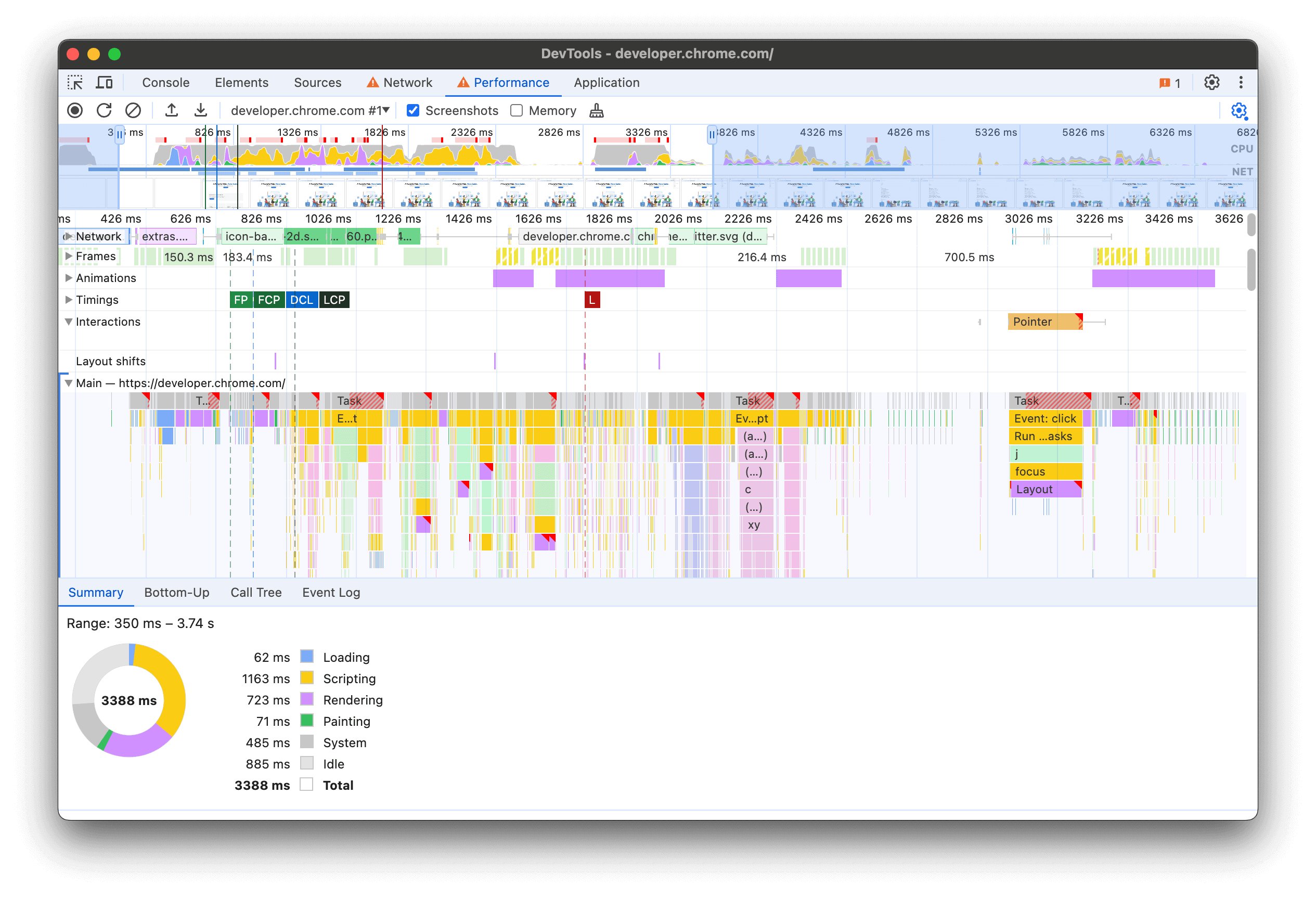
Task: Click the reload and profile icon
Action: click(x=103, y=110)
